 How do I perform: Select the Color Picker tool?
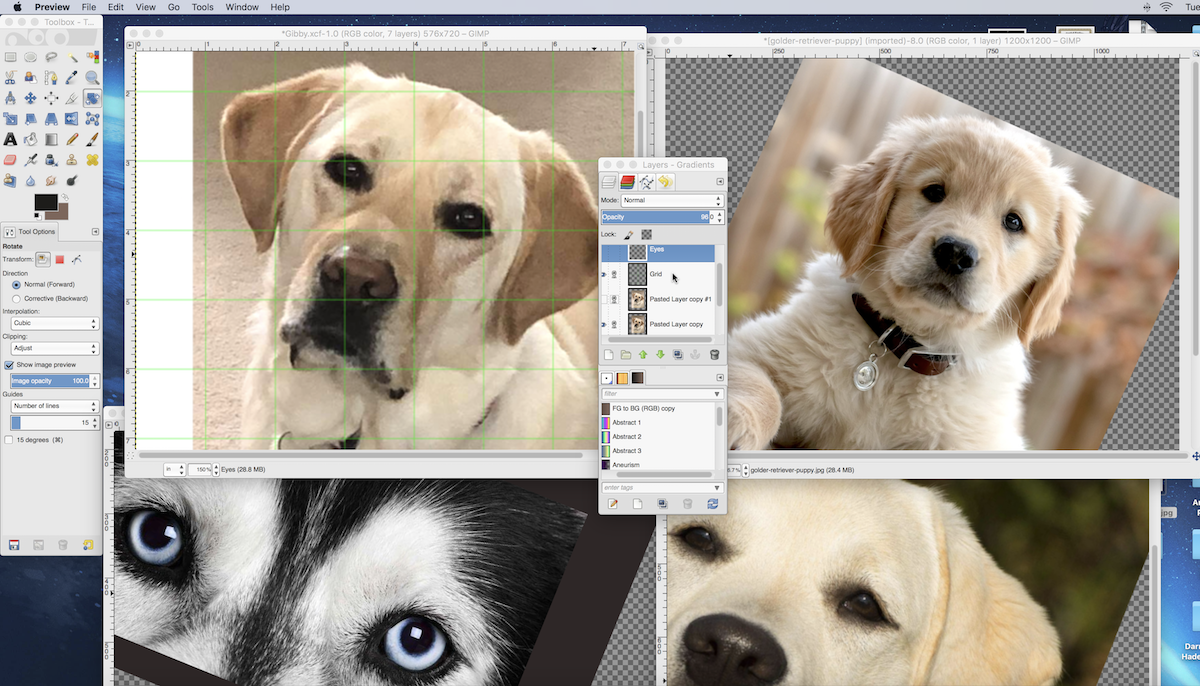72,77
